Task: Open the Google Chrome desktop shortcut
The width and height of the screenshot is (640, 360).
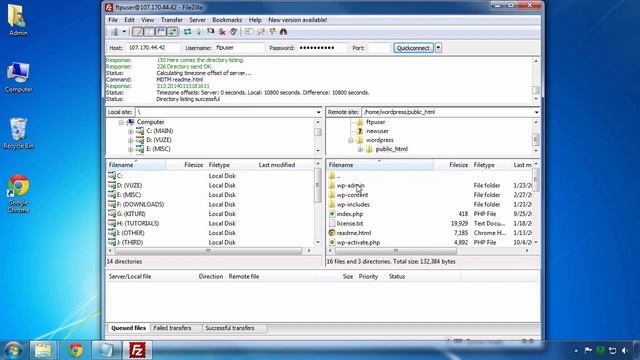Action: 18,194
